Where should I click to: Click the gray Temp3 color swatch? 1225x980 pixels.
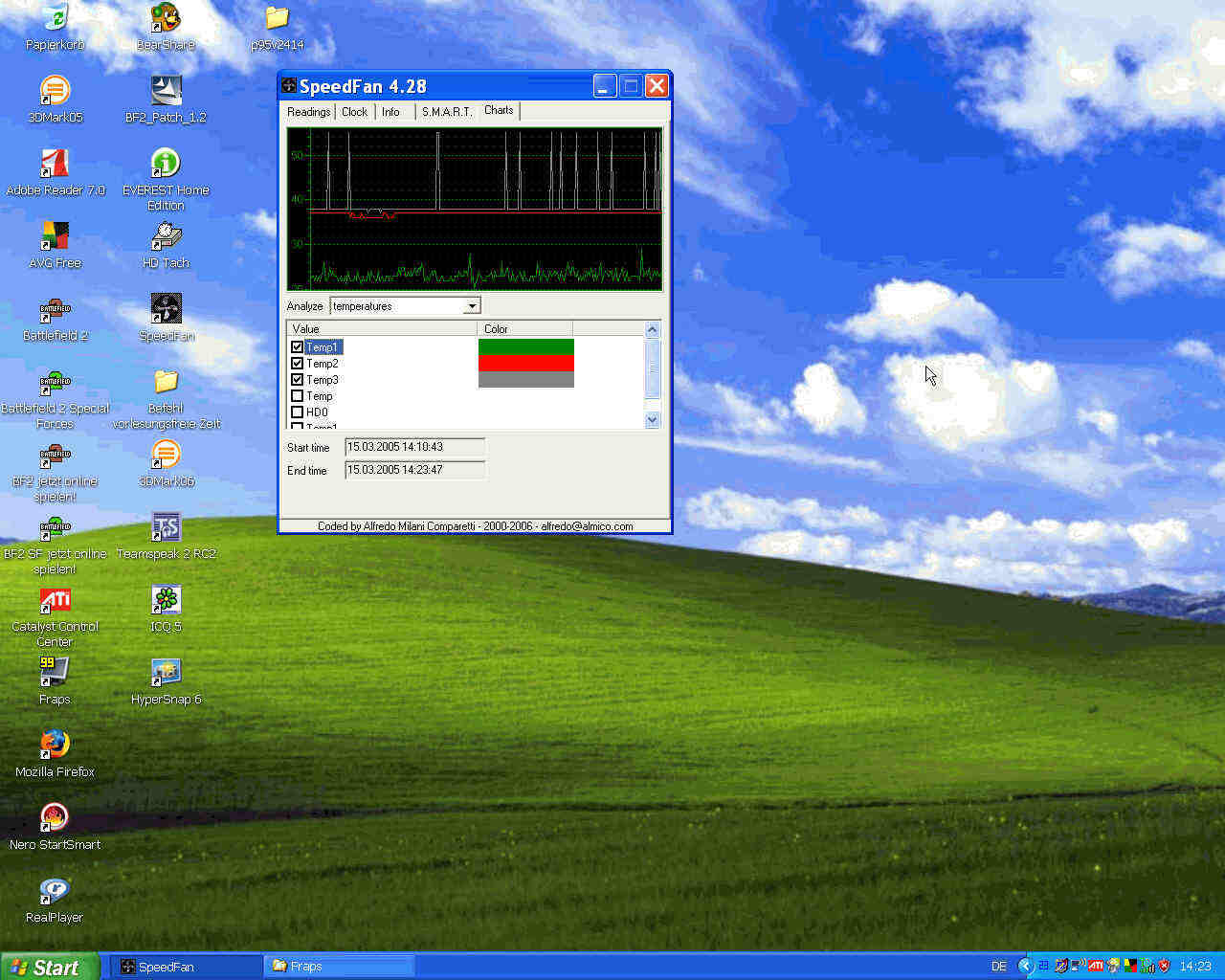click(525, 379)
